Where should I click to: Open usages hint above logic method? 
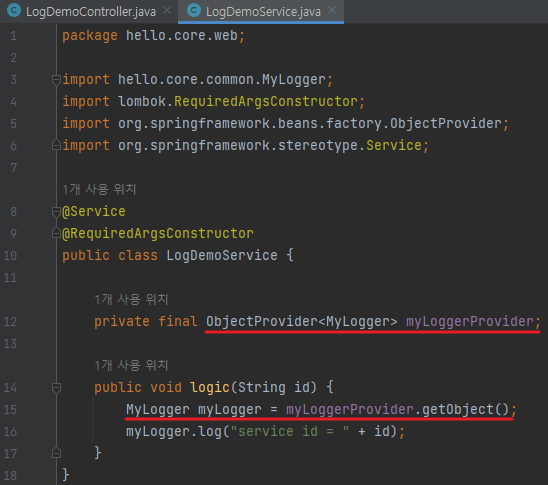[131, 365]
